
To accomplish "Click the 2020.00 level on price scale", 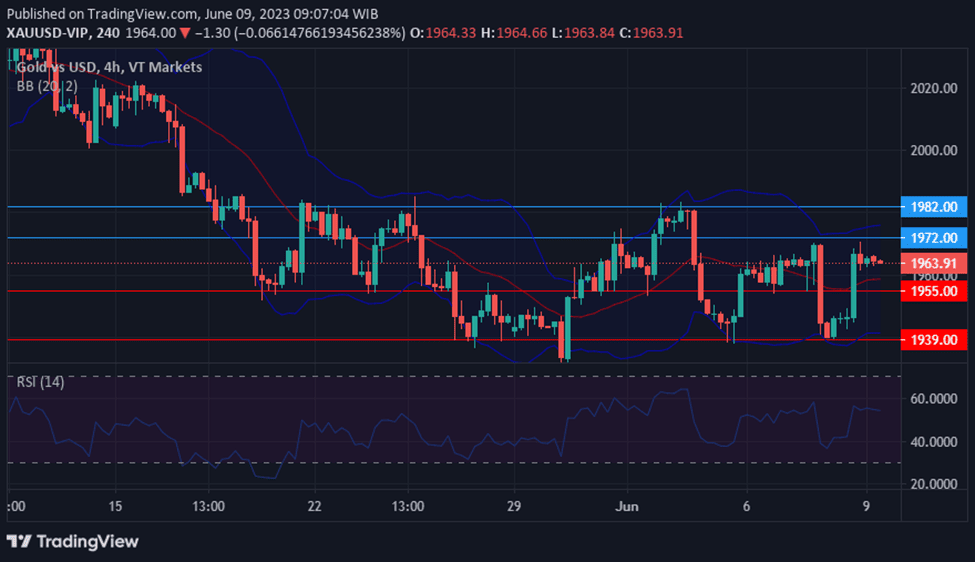I will point(934,89).
